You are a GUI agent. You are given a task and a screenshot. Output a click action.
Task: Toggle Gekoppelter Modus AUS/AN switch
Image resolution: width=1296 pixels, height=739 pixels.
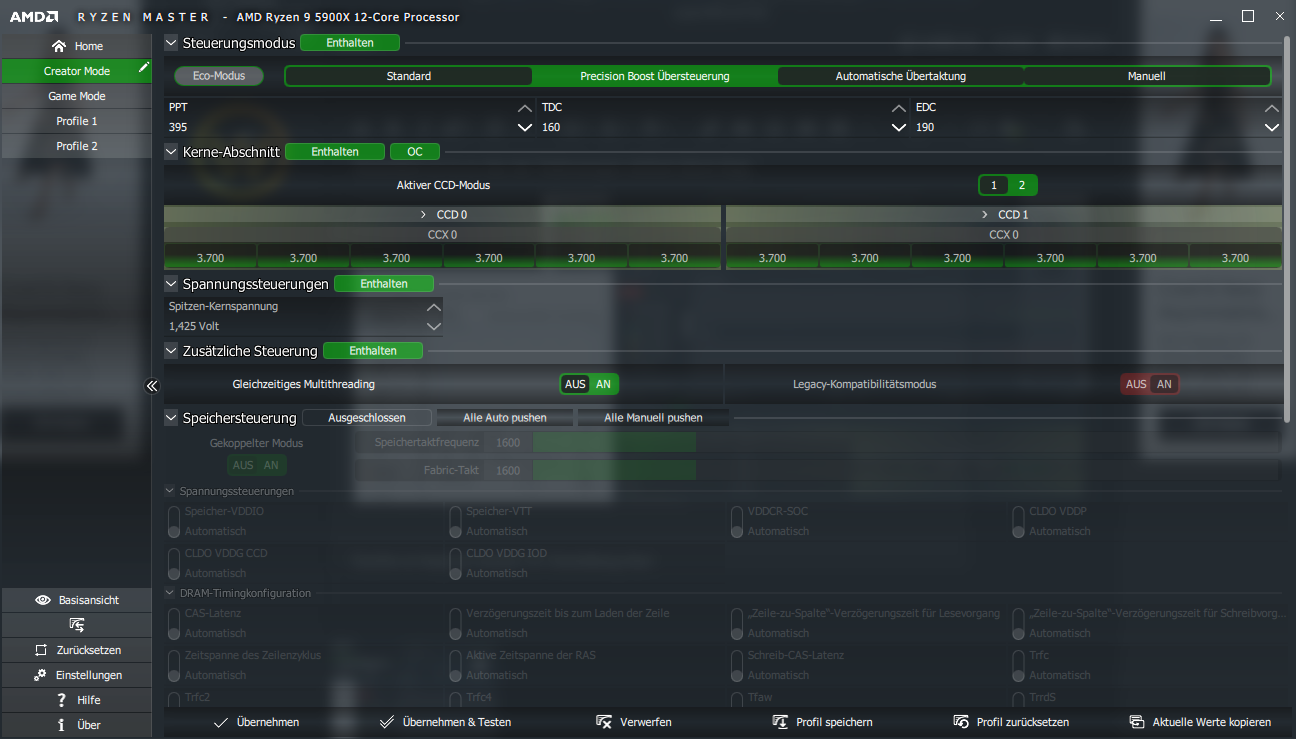(x=257, y=465)
